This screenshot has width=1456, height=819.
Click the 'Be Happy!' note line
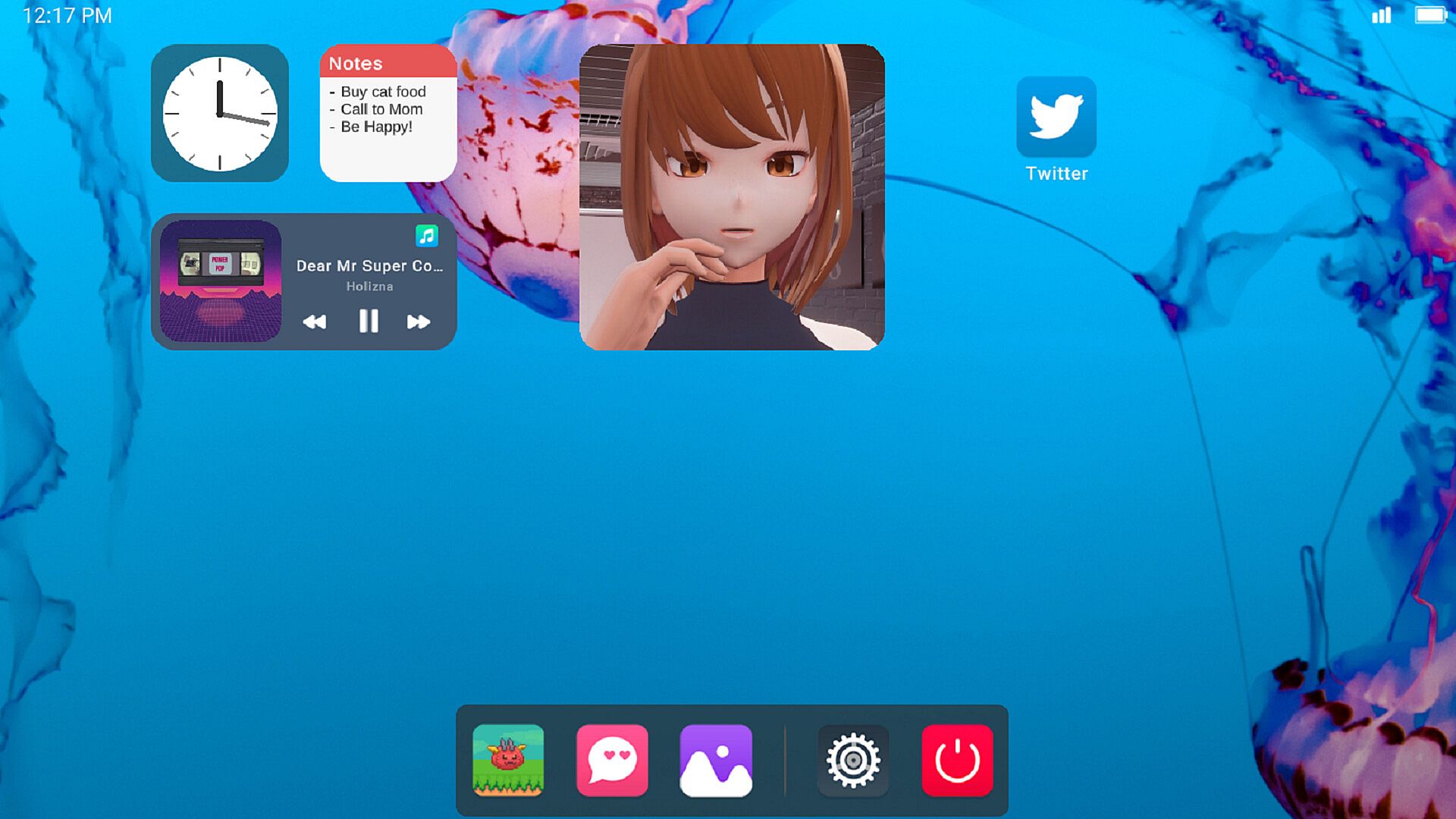[376, 127]
